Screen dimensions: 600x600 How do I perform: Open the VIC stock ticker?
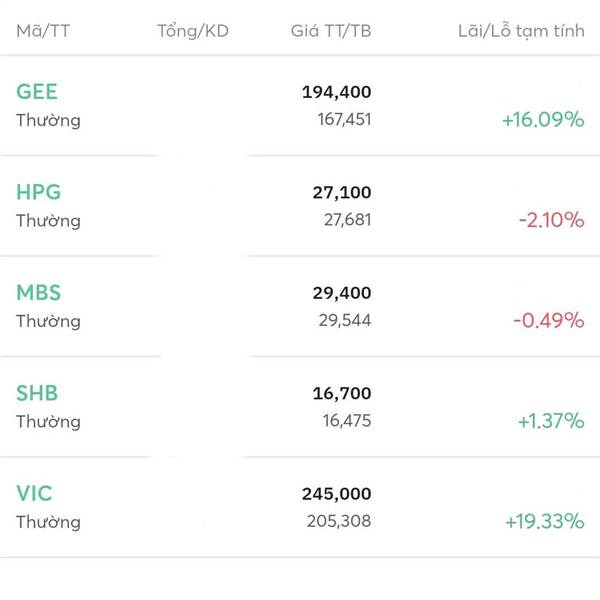tap(34, 493)
